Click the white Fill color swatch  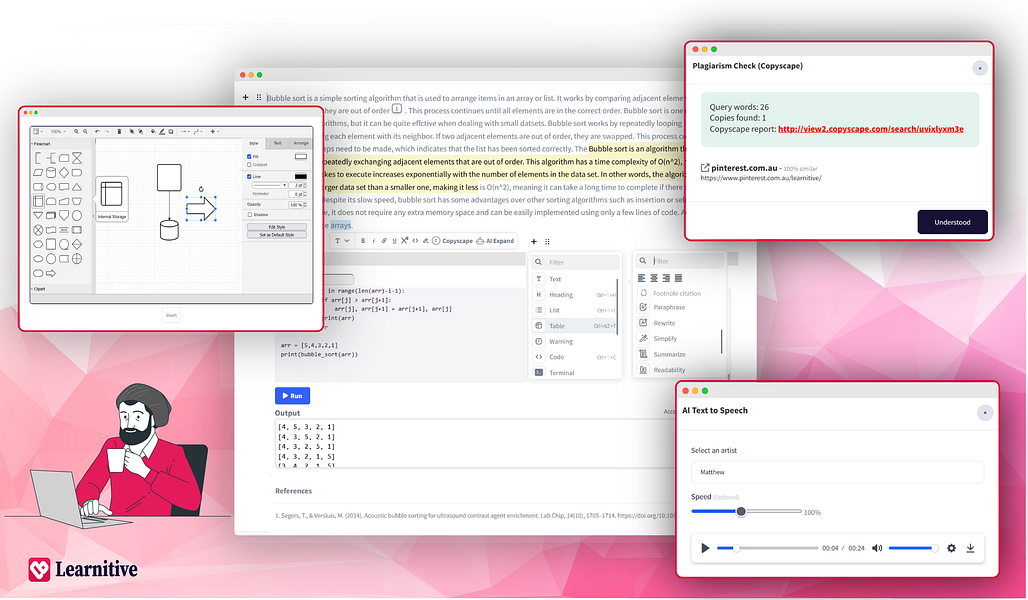pos(301,157)
